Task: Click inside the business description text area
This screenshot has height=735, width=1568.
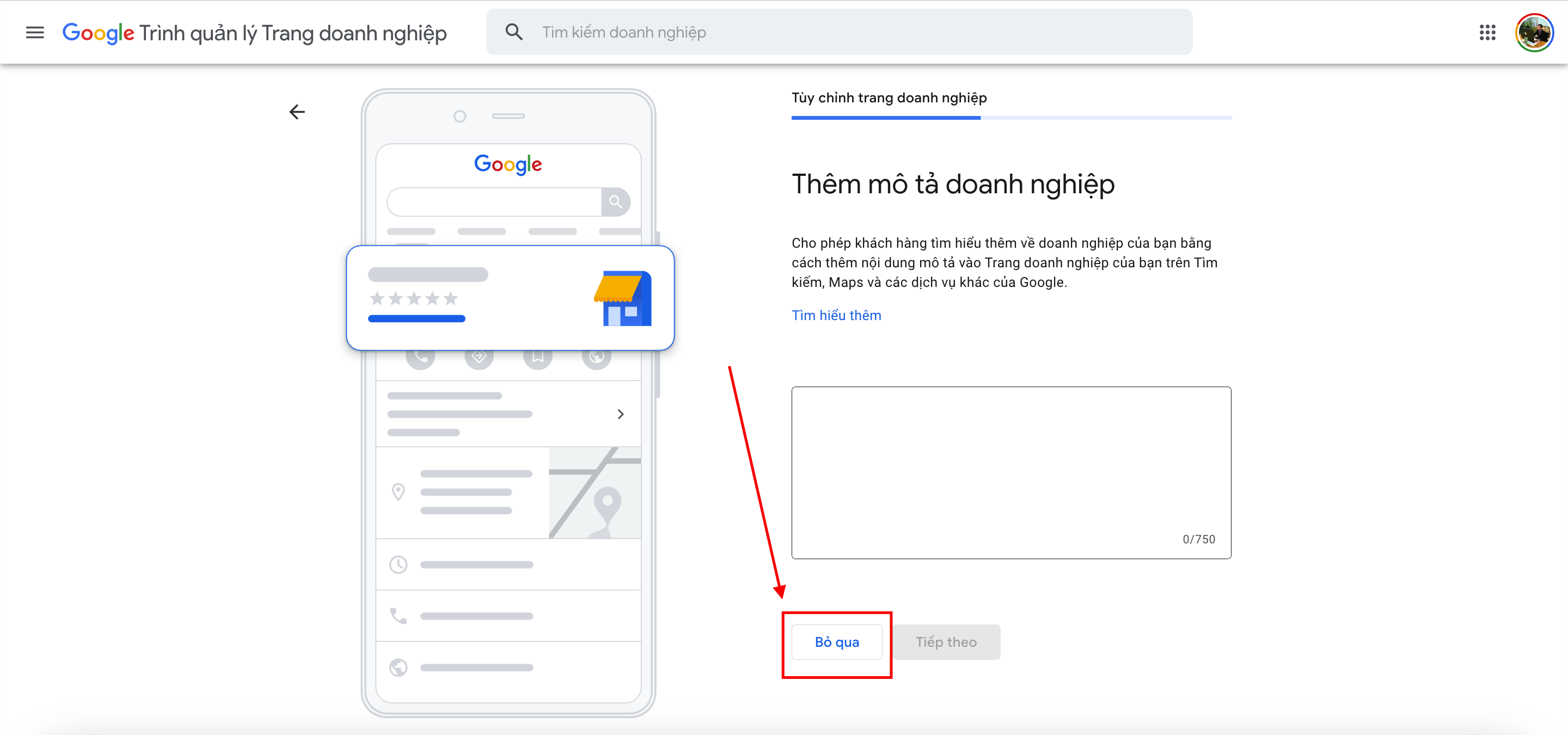Action: tap(1011, 473)
